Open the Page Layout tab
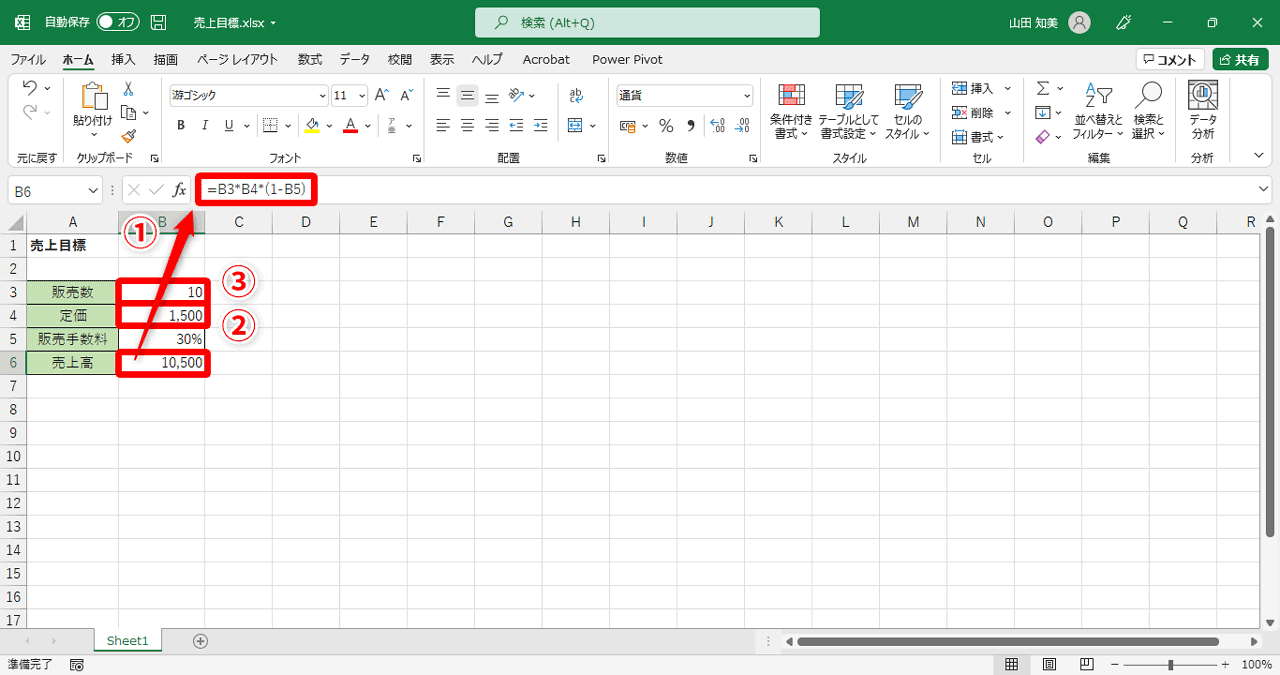This screenshot has height=675, width=1280. tap(237, 59)
